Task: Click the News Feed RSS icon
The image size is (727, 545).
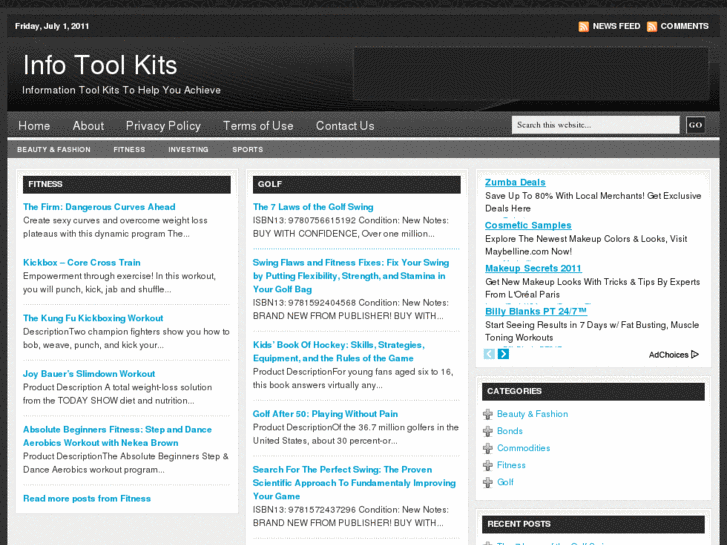Action: pyautogui.click(x=584, y=26)
